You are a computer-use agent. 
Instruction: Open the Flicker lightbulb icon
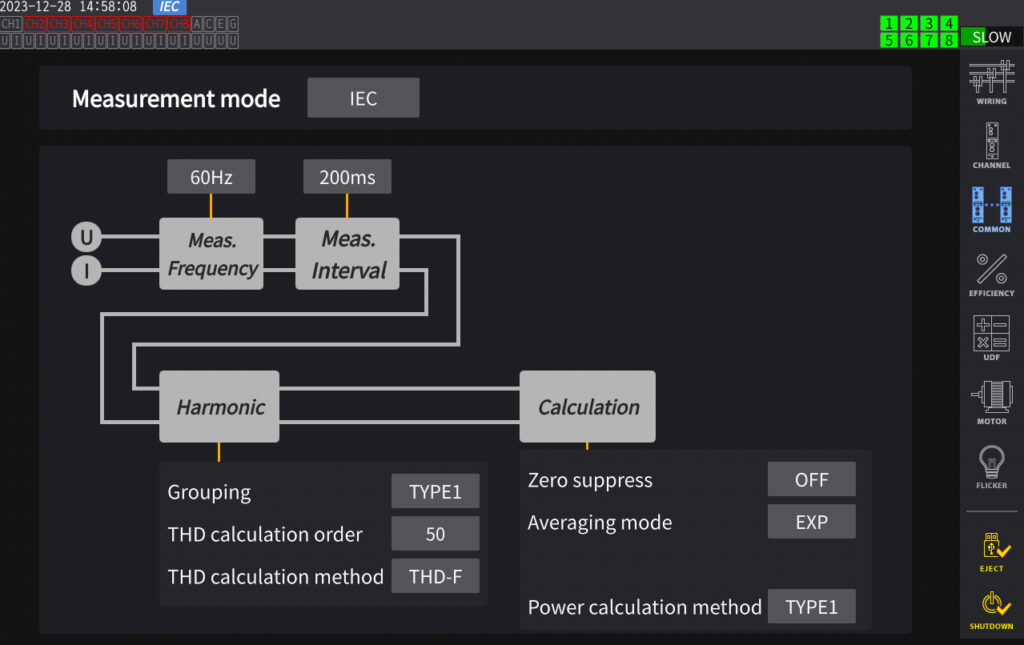pyautogui.click(x=991, y=466)
